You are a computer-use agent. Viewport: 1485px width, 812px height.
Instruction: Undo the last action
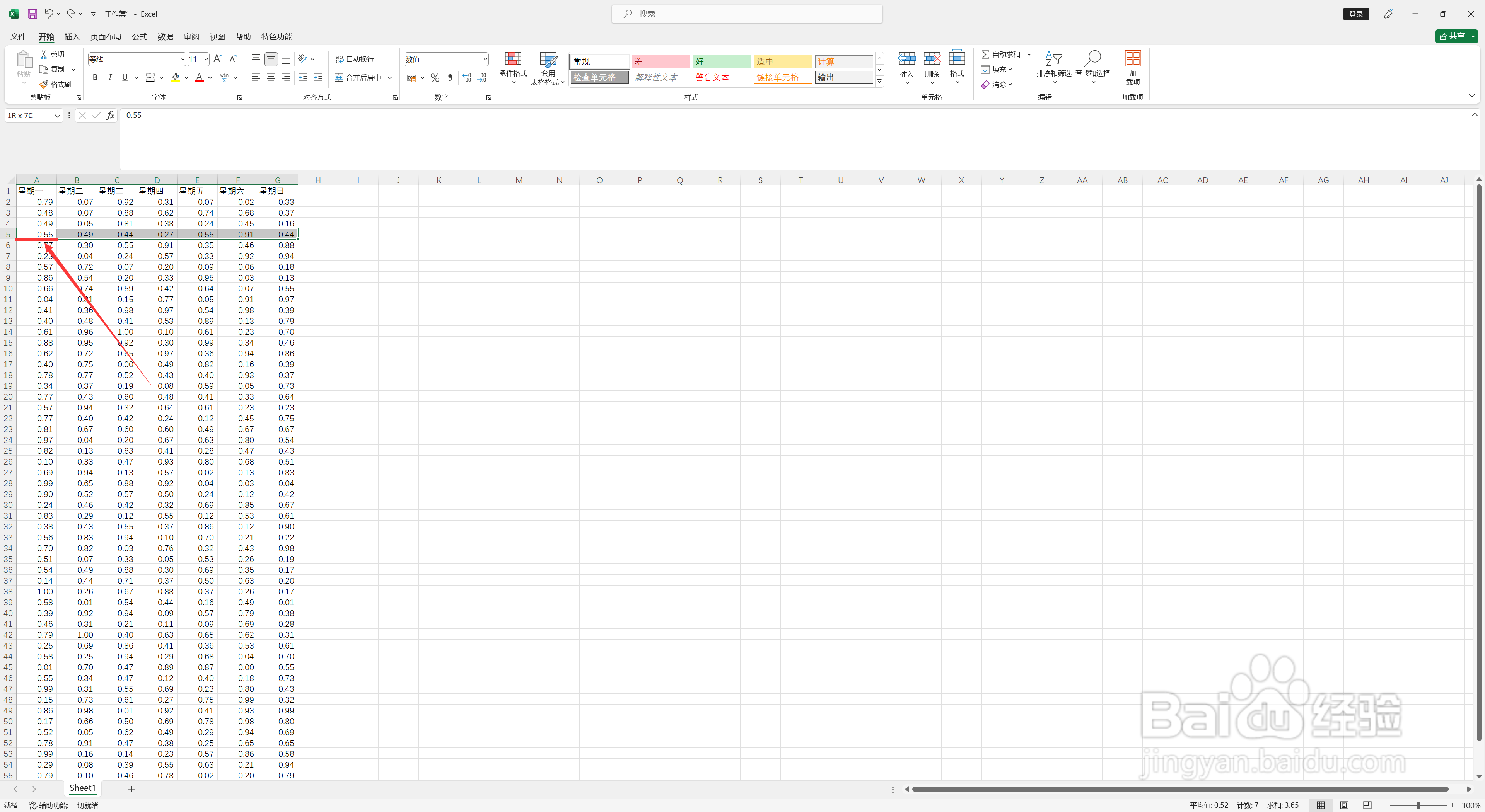tap(48, 13)
